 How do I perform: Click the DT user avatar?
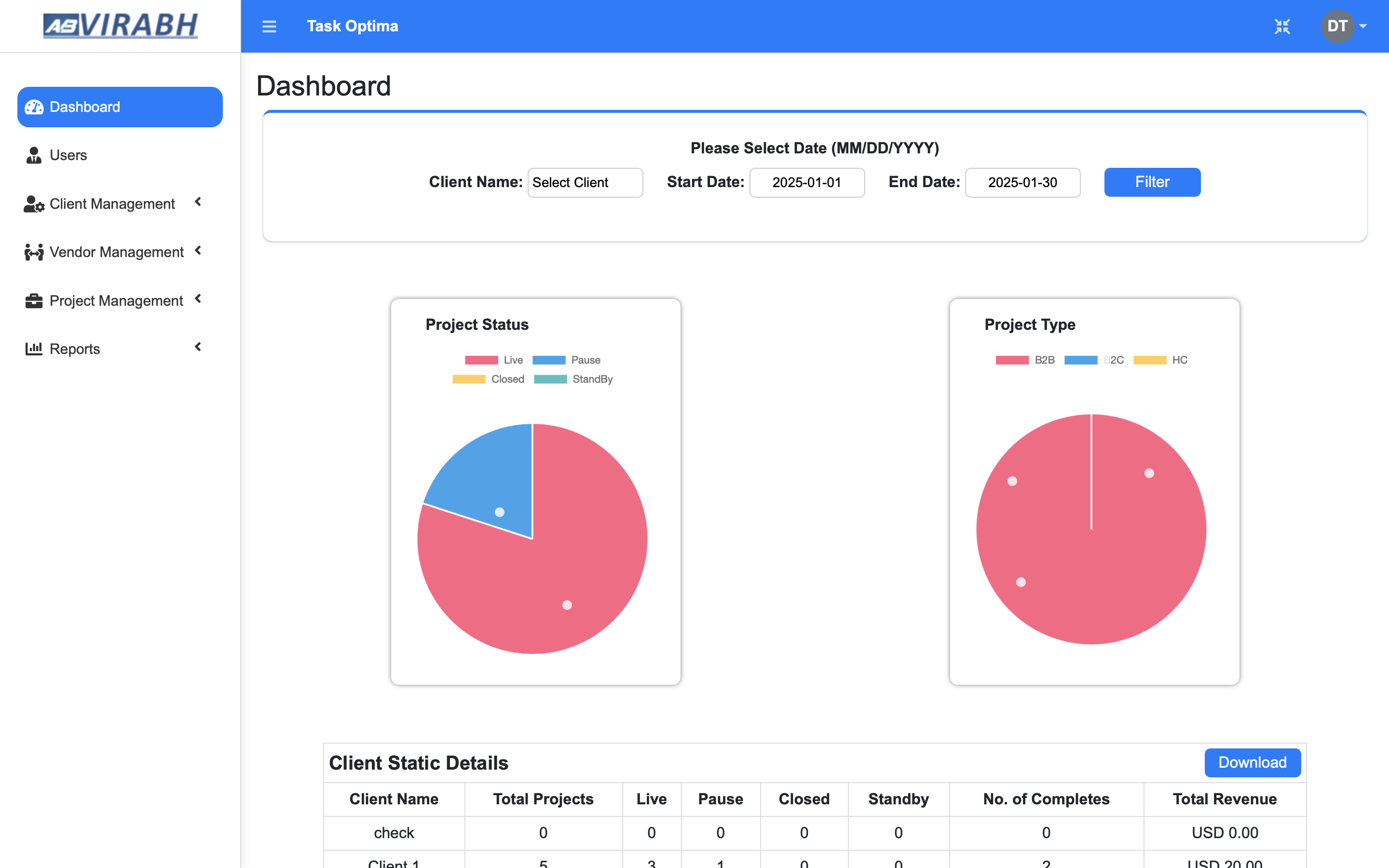tap(1337, 27)
